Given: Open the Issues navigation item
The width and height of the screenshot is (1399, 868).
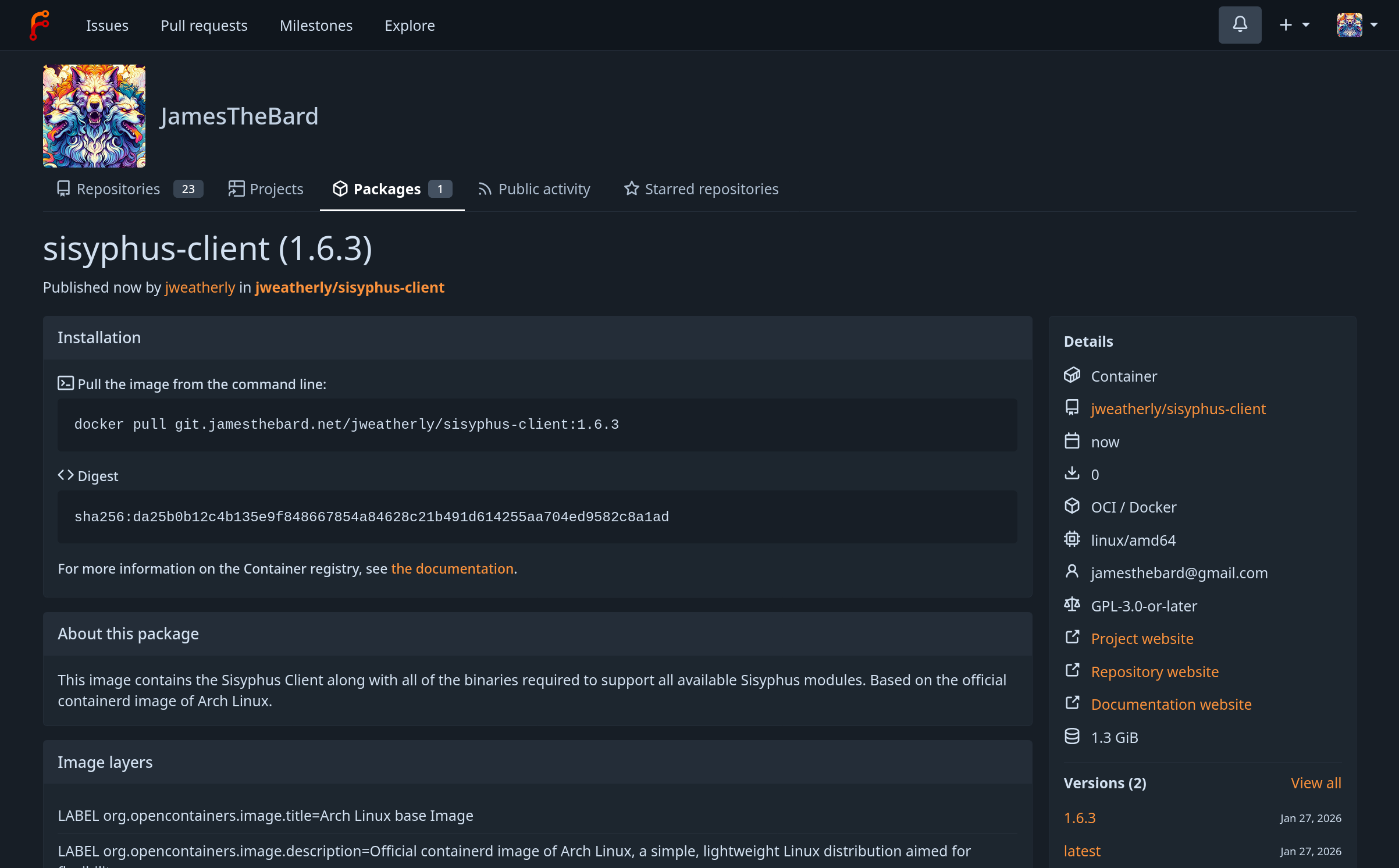Looking at the screenshot, I should click(x=107, y=26).
